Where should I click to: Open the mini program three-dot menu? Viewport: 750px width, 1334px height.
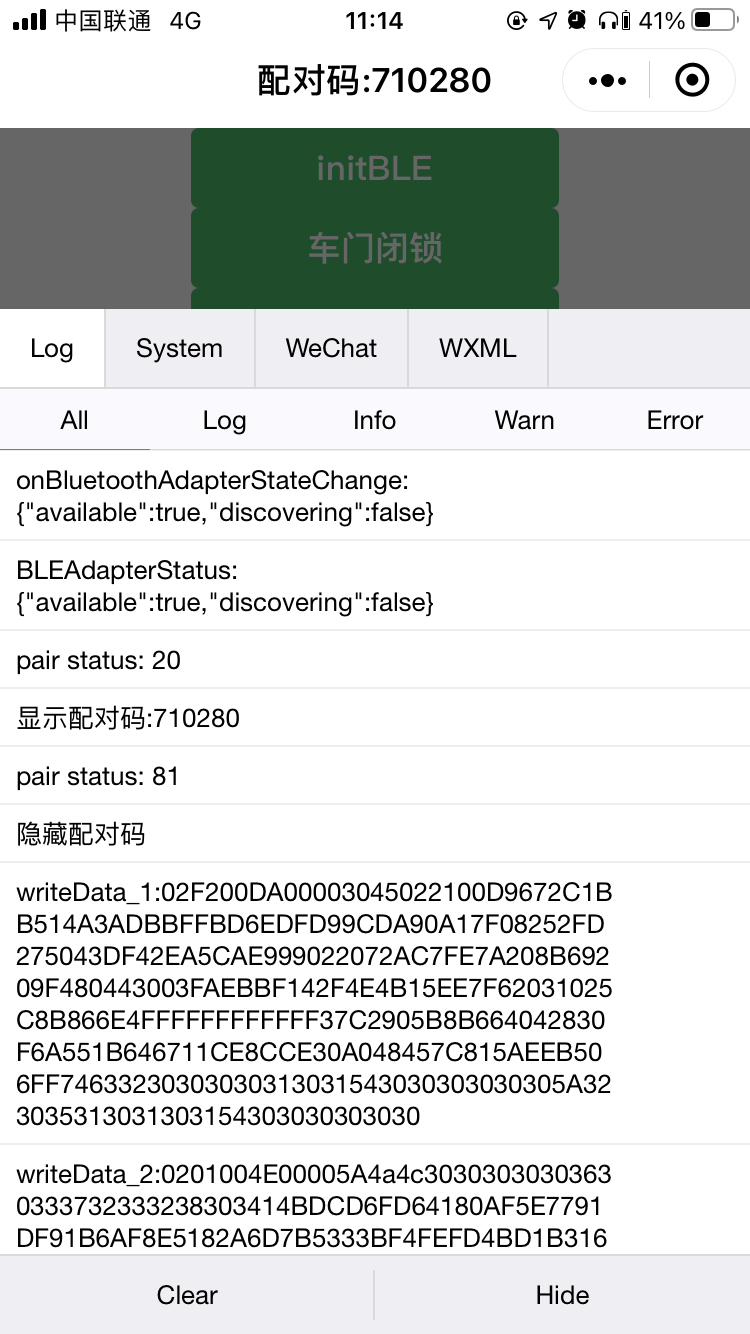click(x=608, y=81)
